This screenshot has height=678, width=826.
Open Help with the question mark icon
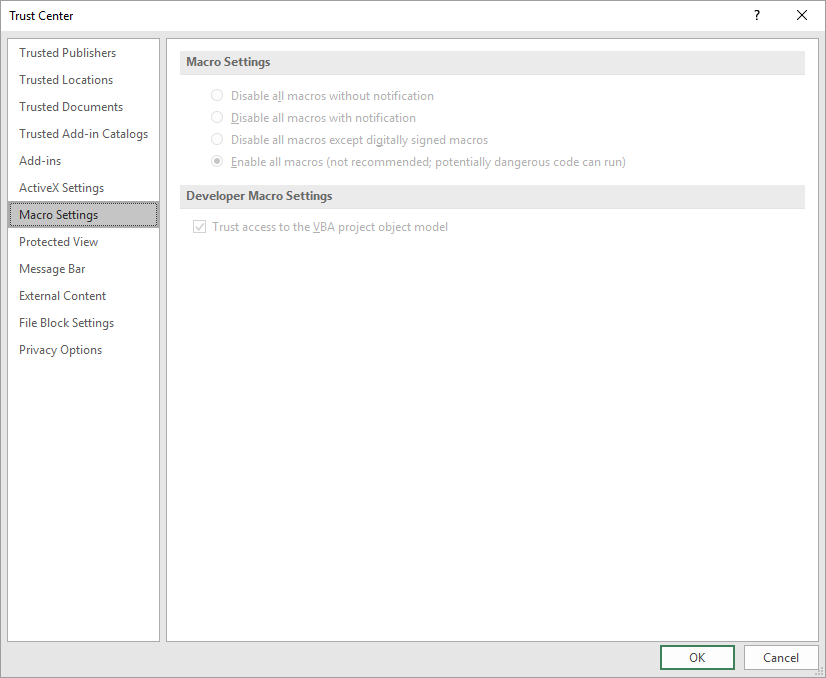coord(756,15)
